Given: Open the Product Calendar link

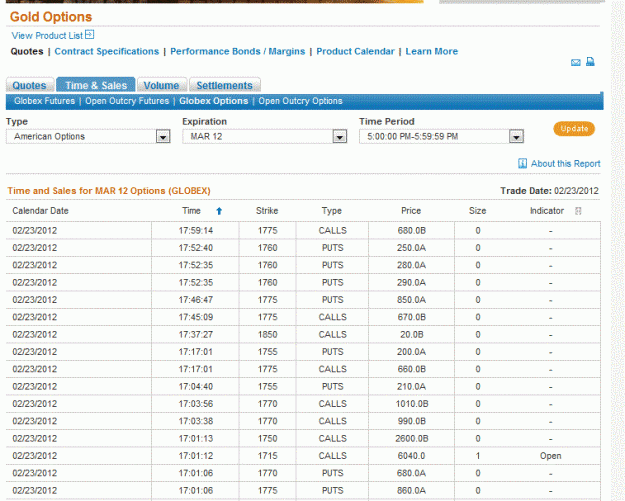Looking at the screenshot, I should tap(355, 51).
